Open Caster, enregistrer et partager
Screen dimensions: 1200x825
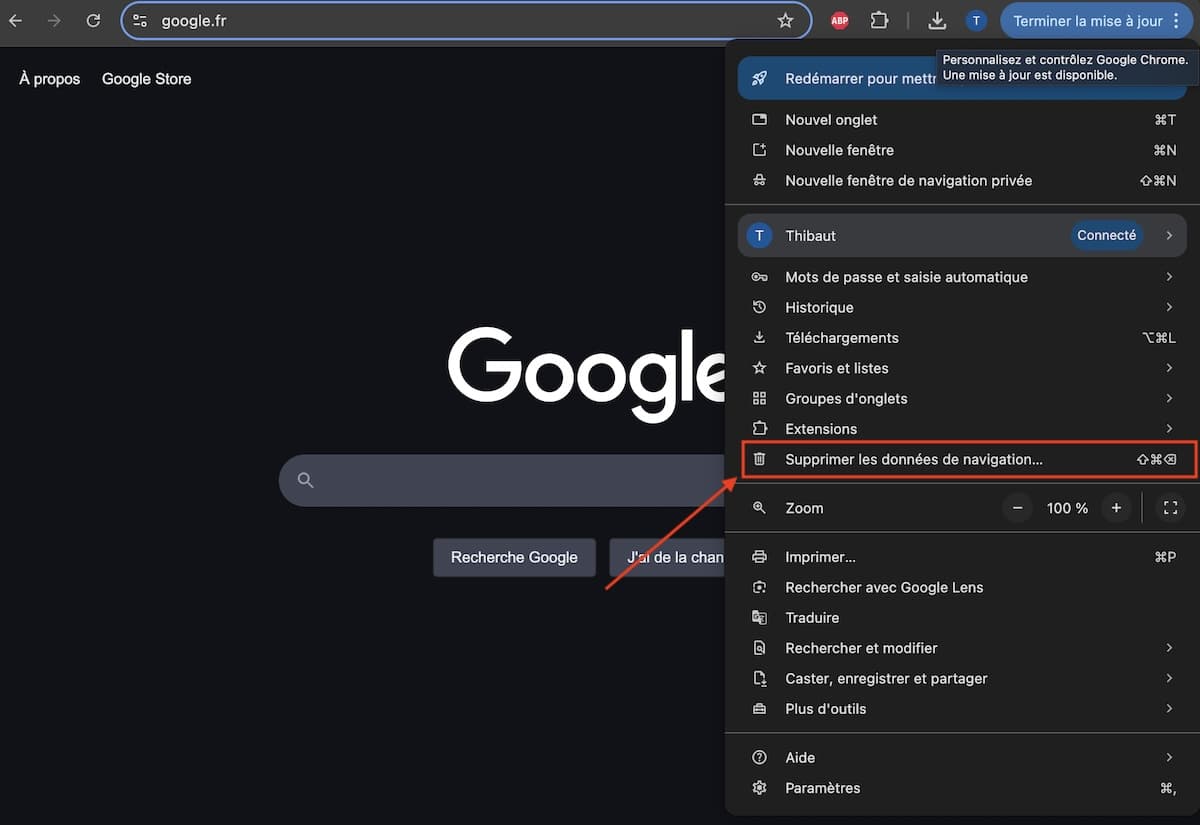(x=961, y=678)
